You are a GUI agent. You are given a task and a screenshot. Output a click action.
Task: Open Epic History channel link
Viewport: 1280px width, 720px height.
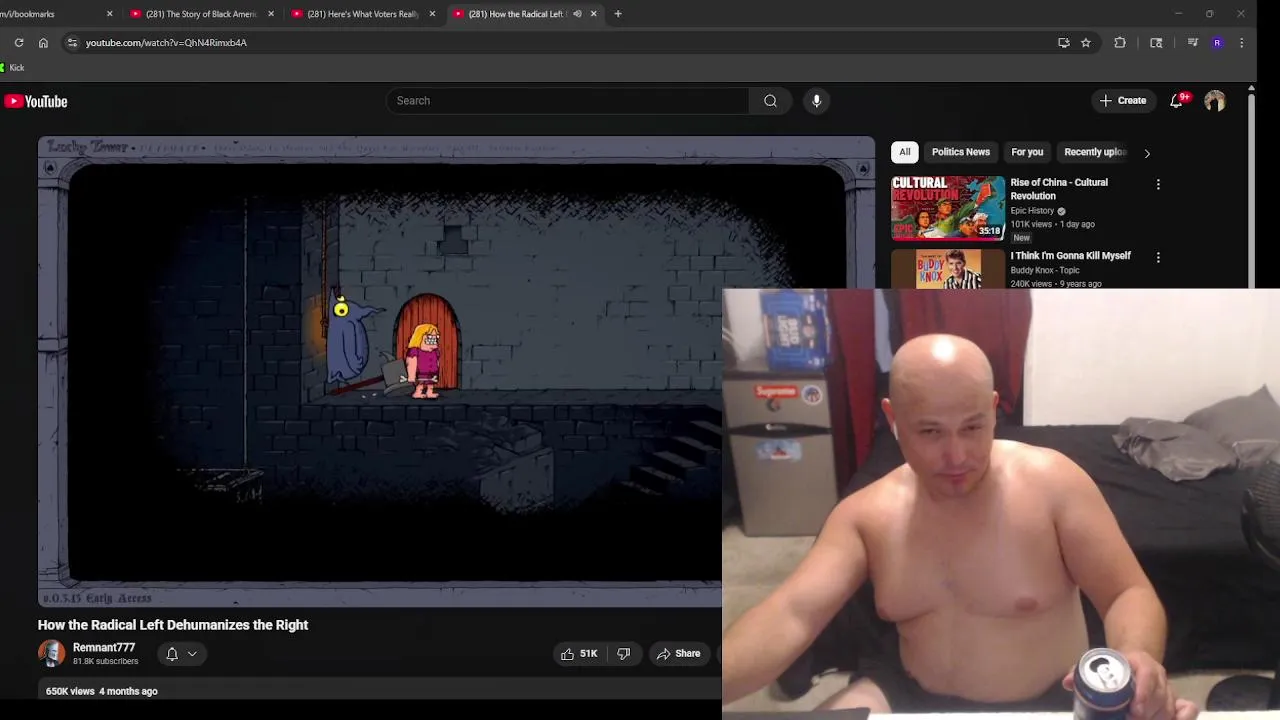point(1032,211)
